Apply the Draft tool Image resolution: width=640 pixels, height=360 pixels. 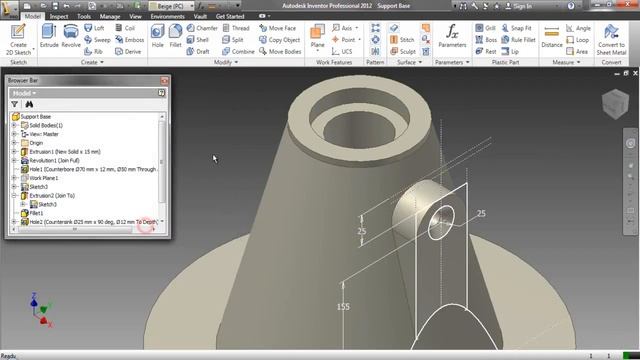click(x=198, y=52)
